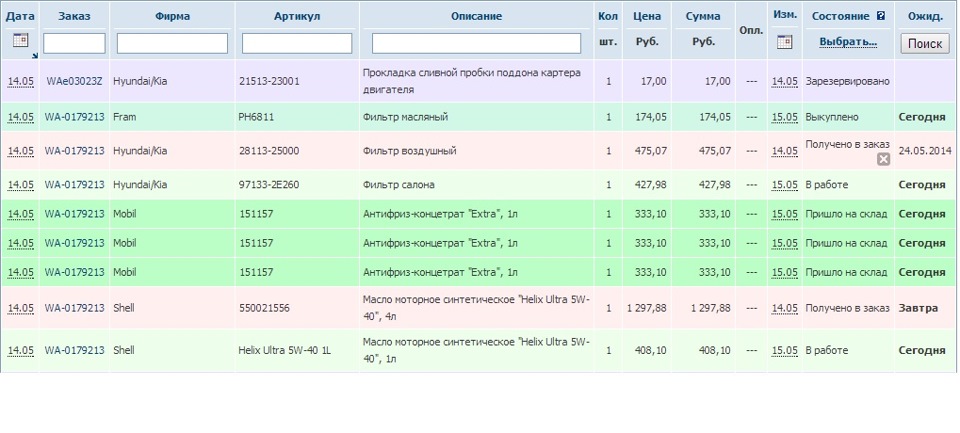Click the 14.05 date in the Shell 550021556 row

pyautogui.click(x=20, y=308)
